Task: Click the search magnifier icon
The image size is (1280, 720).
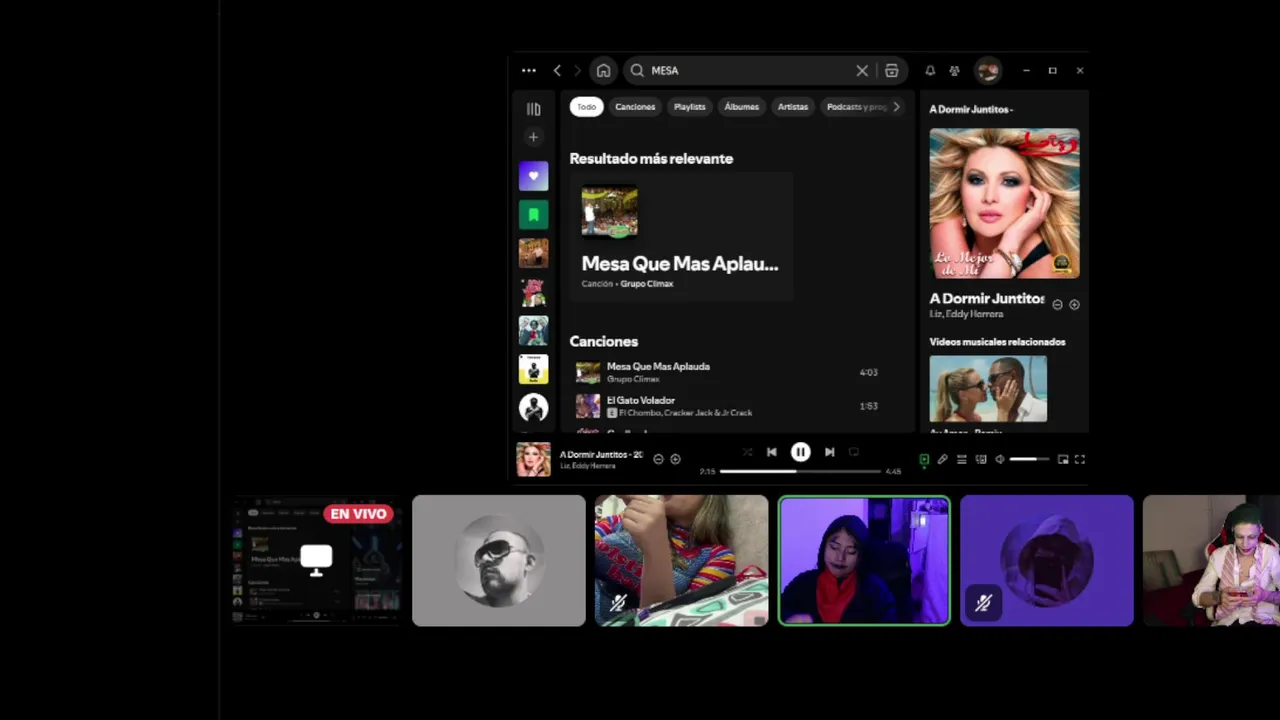Action: 637,71
